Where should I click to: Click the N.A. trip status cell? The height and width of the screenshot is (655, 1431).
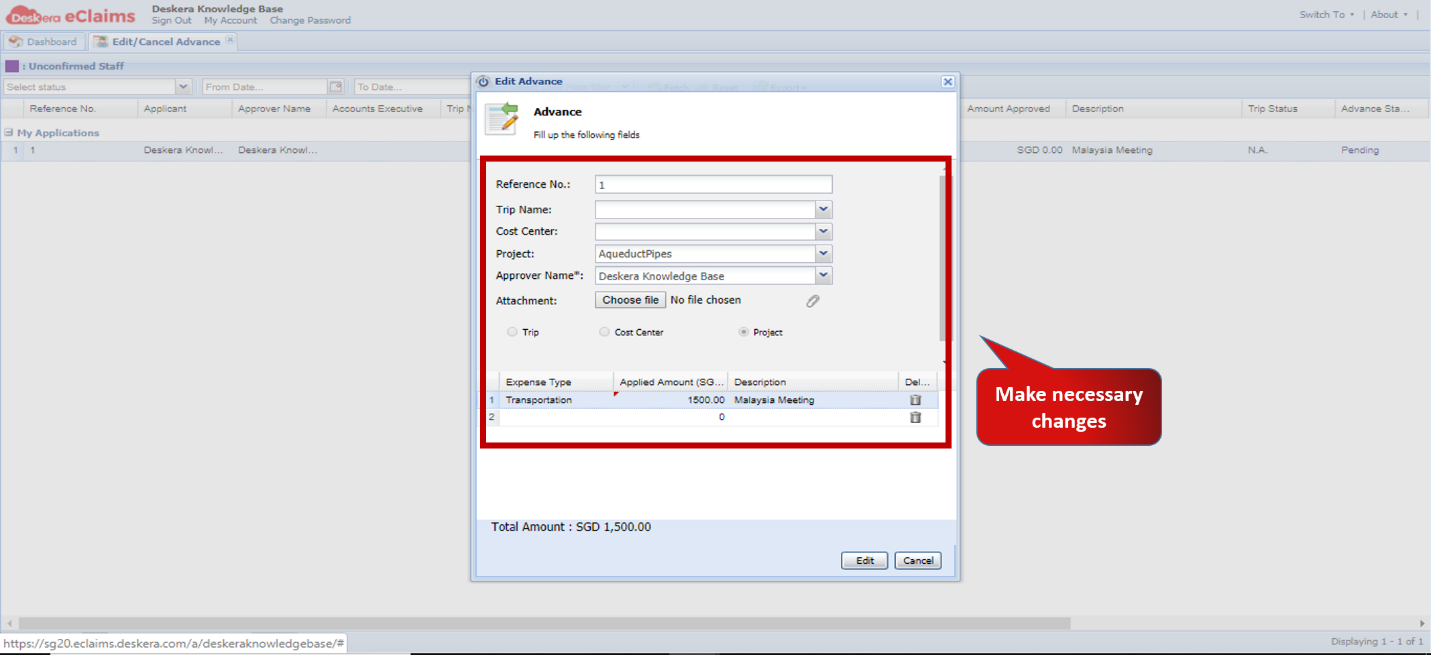(1288, 150)
